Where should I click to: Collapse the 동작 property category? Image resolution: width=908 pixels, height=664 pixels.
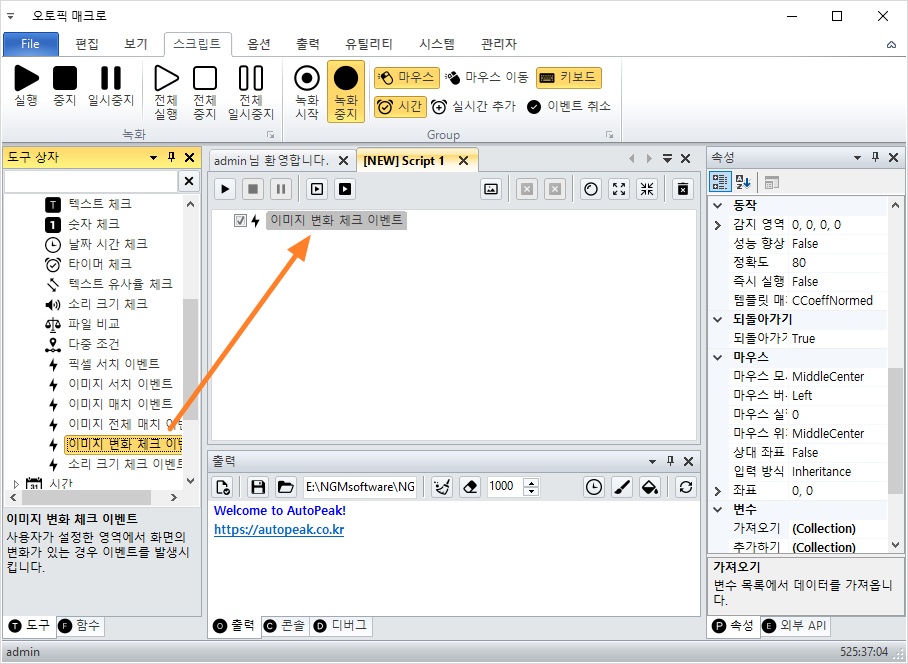tap(718, 206)
